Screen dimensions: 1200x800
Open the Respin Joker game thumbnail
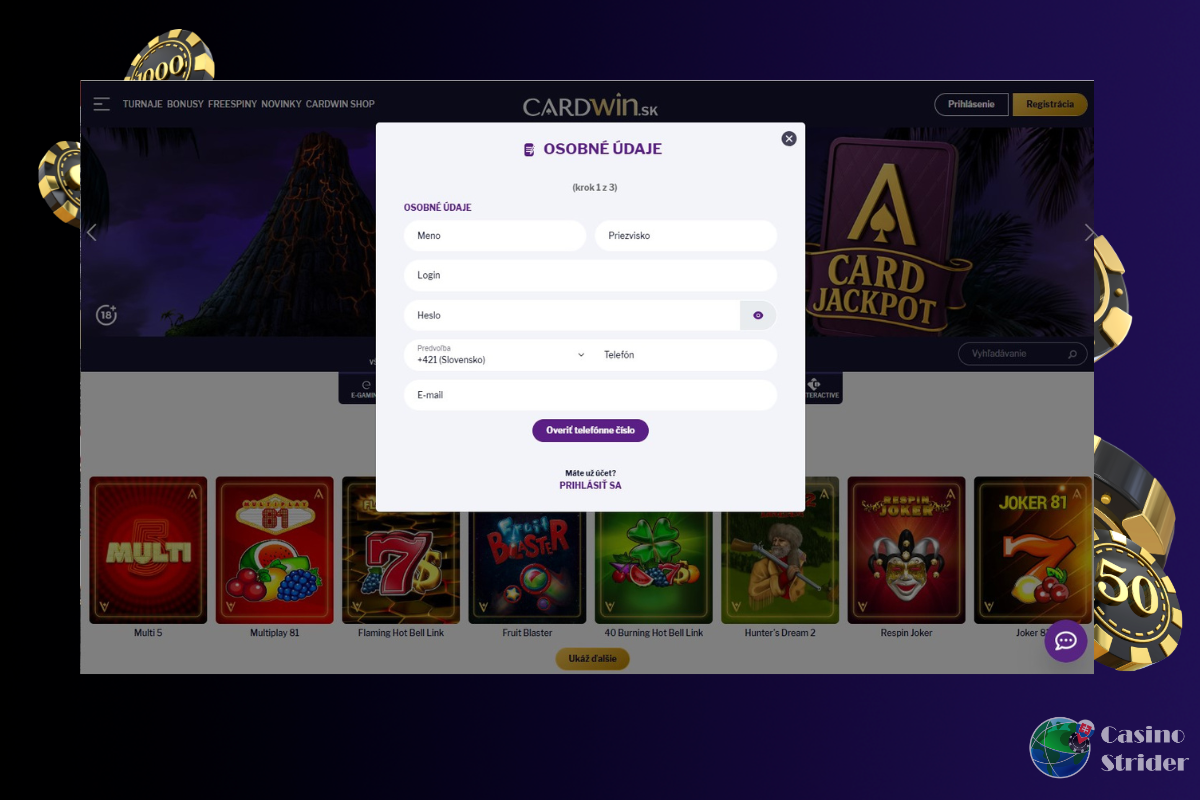906,550
